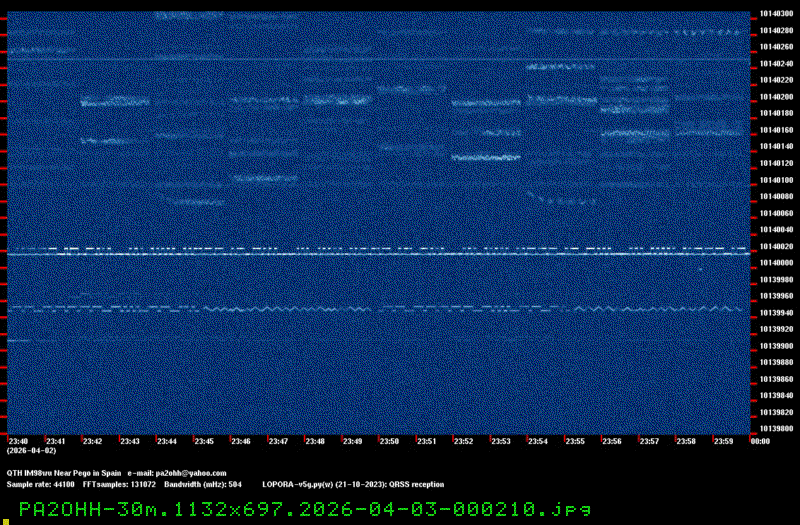This screenshot has width=800, height=525.
Task: Click the 10140060 frequency label
Action: 777,213
